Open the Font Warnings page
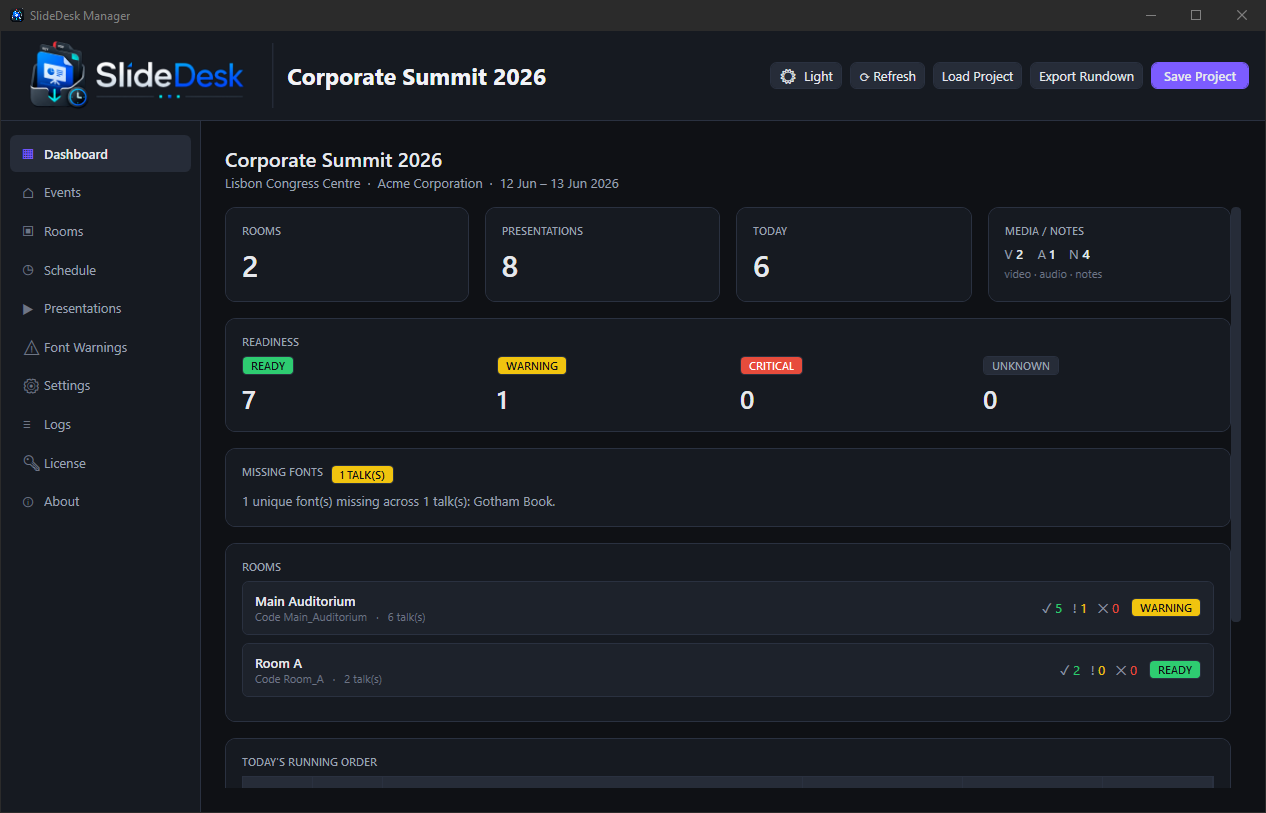Viewport: 1266px width, 813px height. point(100,348)
